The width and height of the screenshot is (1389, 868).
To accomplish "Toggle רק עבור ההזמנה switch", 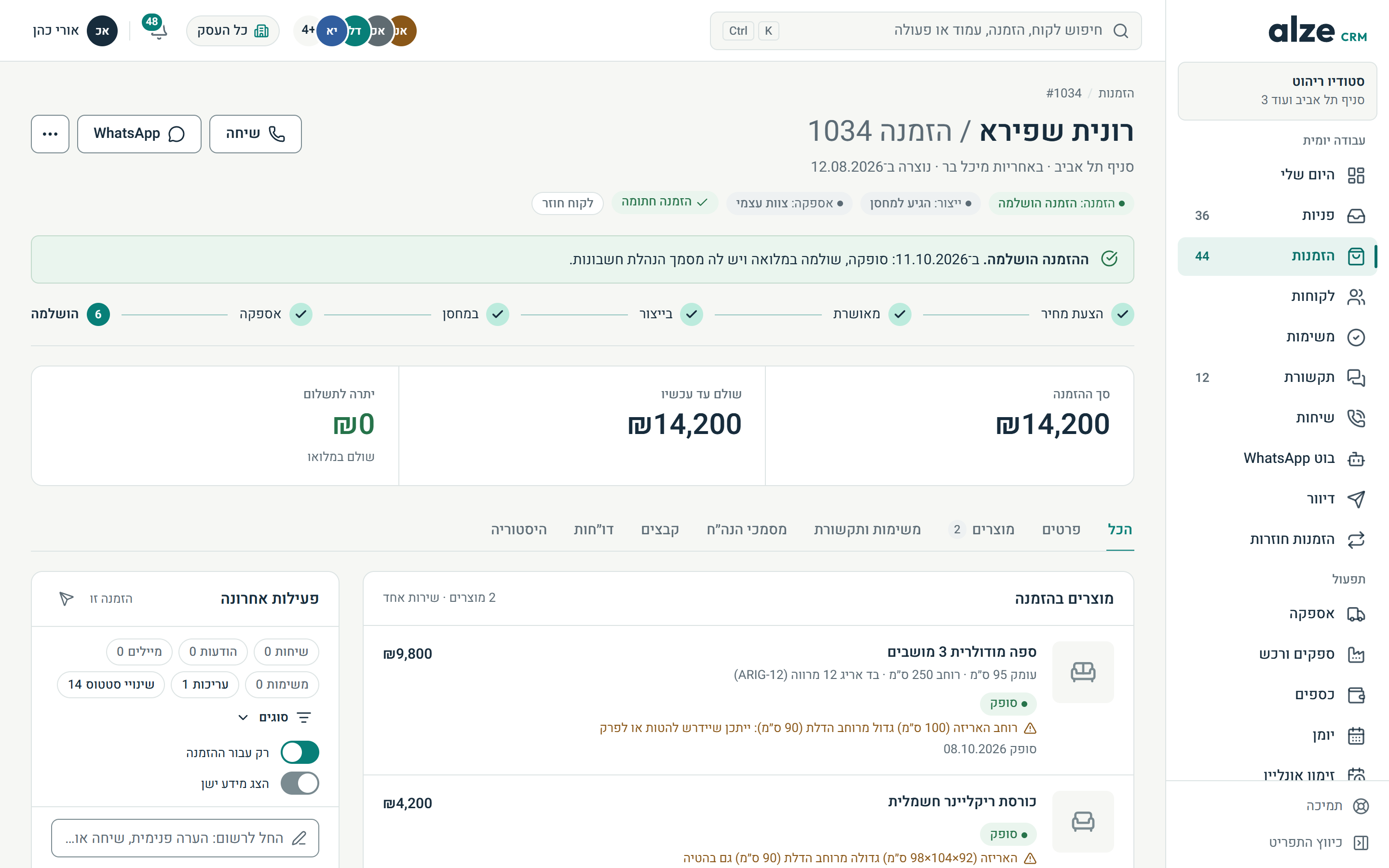I will click(300, 752).
